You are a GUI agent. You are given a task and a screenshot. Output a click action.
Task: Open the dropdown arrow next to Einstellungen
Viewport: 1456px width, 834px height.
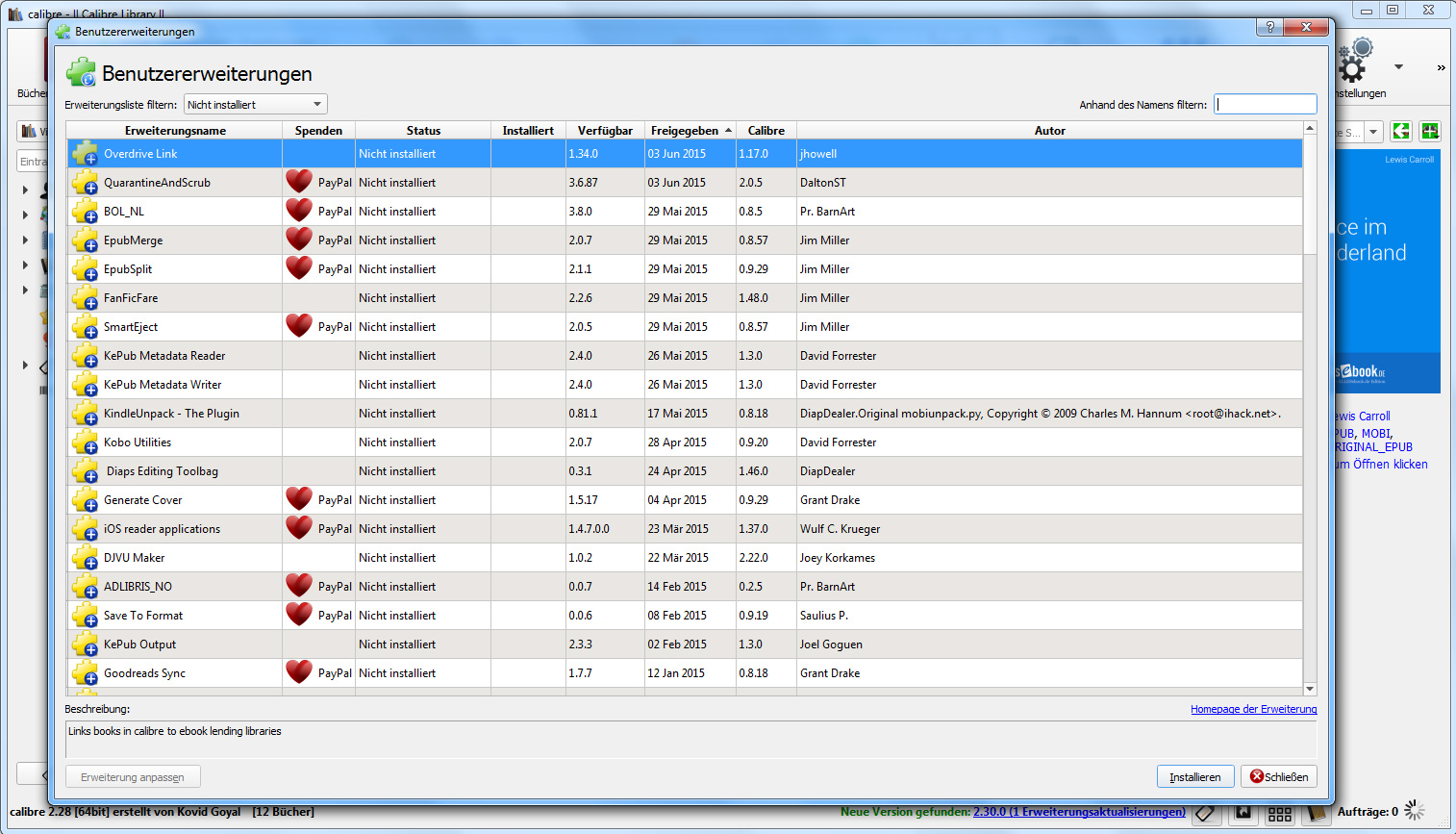(x=1398, y=67)
